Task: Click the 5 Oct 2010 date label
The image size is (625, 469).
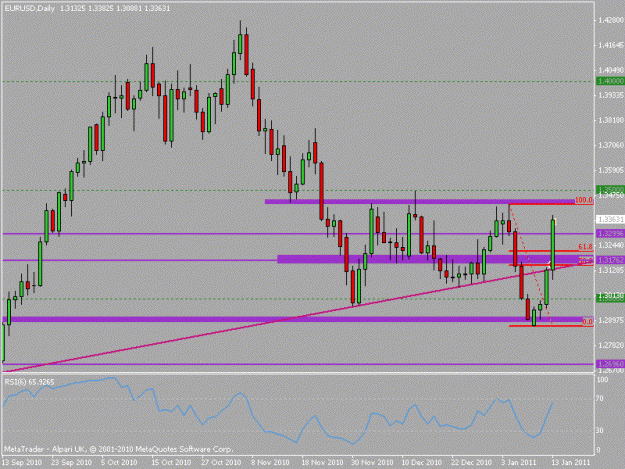Action: click(x=119, y=463)
